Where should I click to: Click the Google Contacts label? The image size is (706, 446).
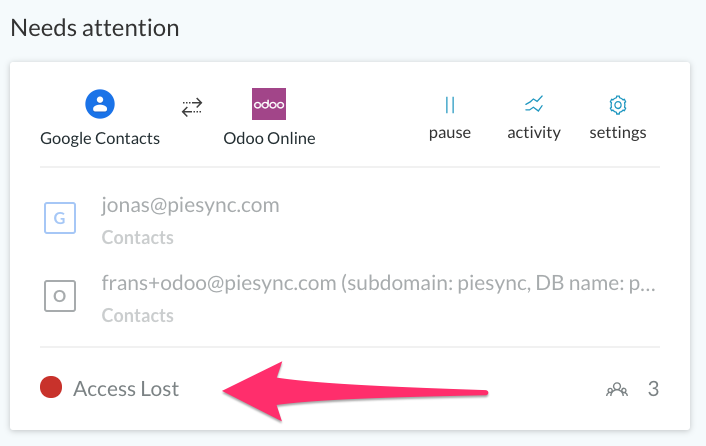coord(100,139)
